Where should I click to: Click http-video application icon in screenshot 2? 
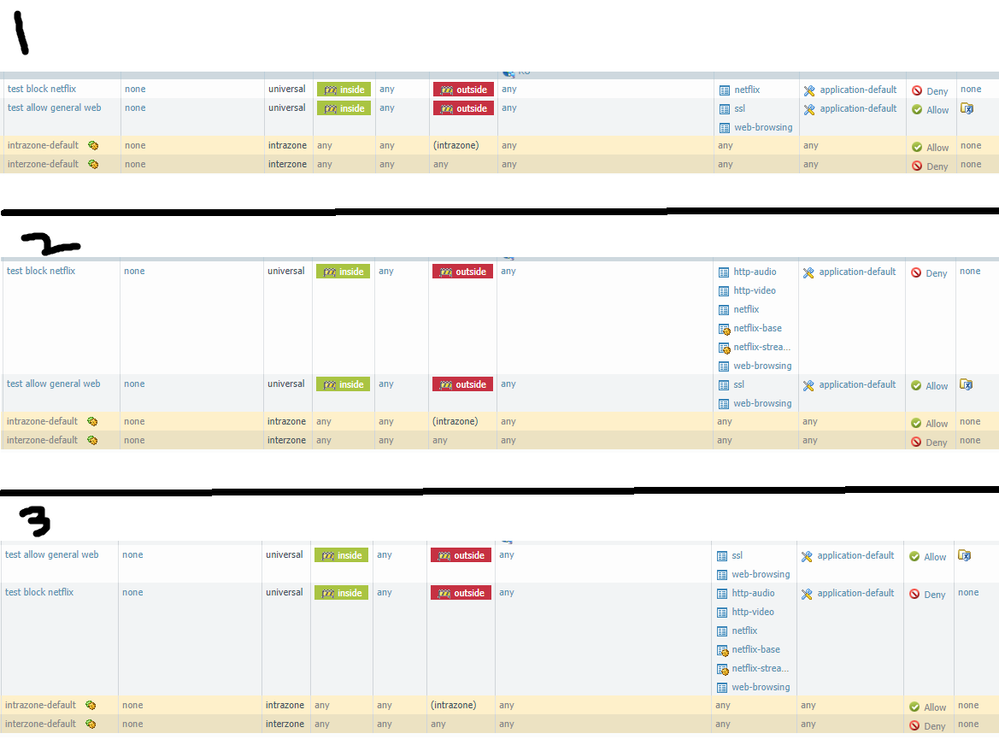pos(724,291)
